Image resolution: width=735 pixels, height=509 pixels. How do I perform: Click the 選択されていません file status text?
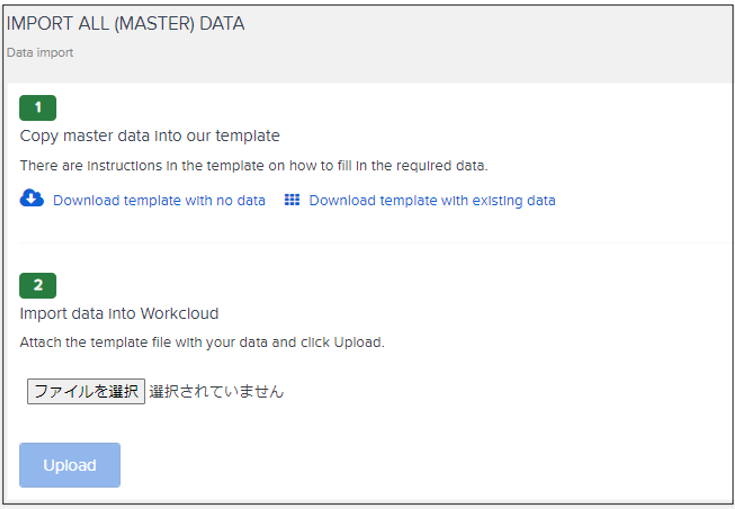click(216, 392)
